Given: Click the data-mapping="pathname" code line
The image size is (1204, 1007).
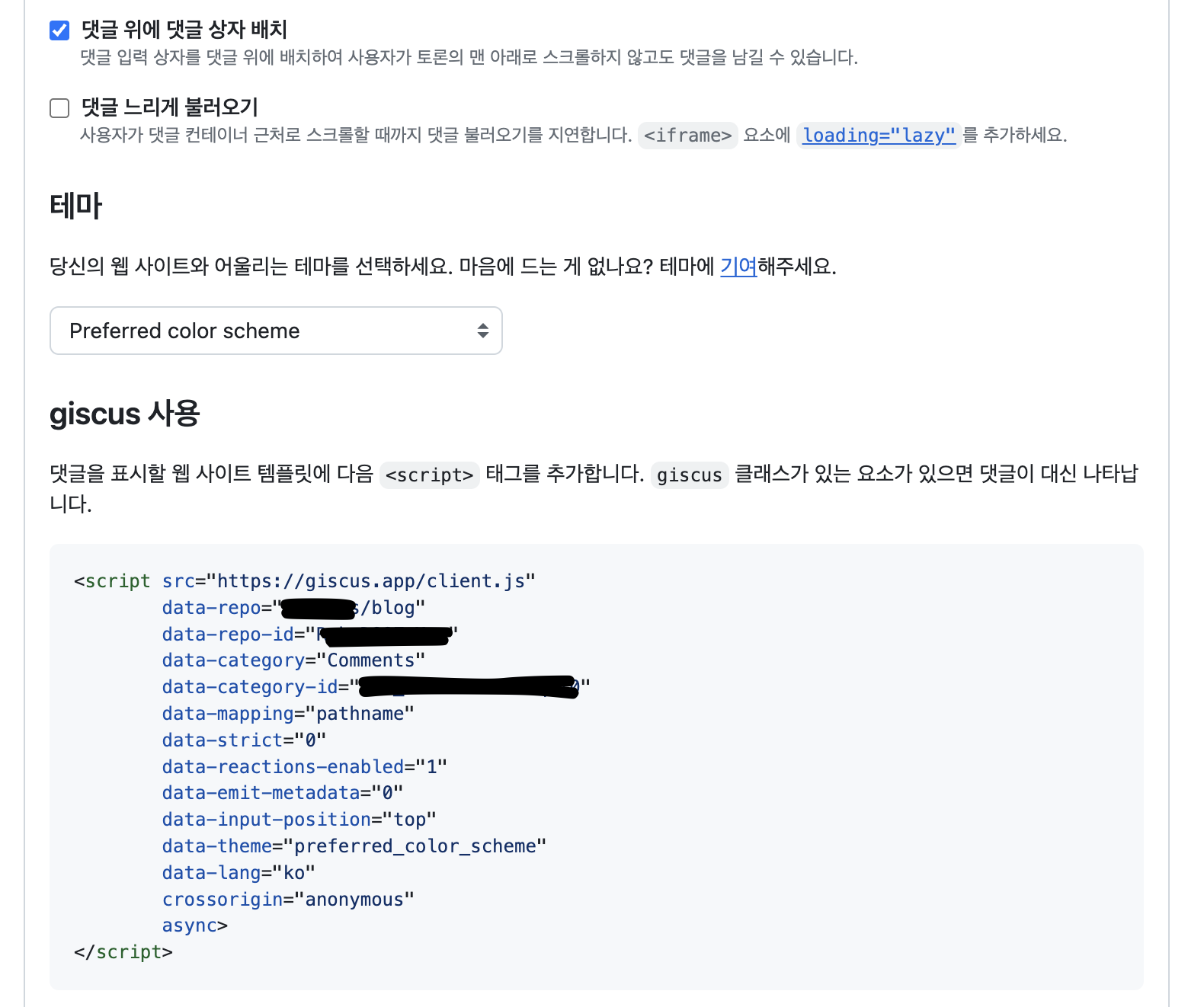Looking at the screenshot, I should click(287, 714).
